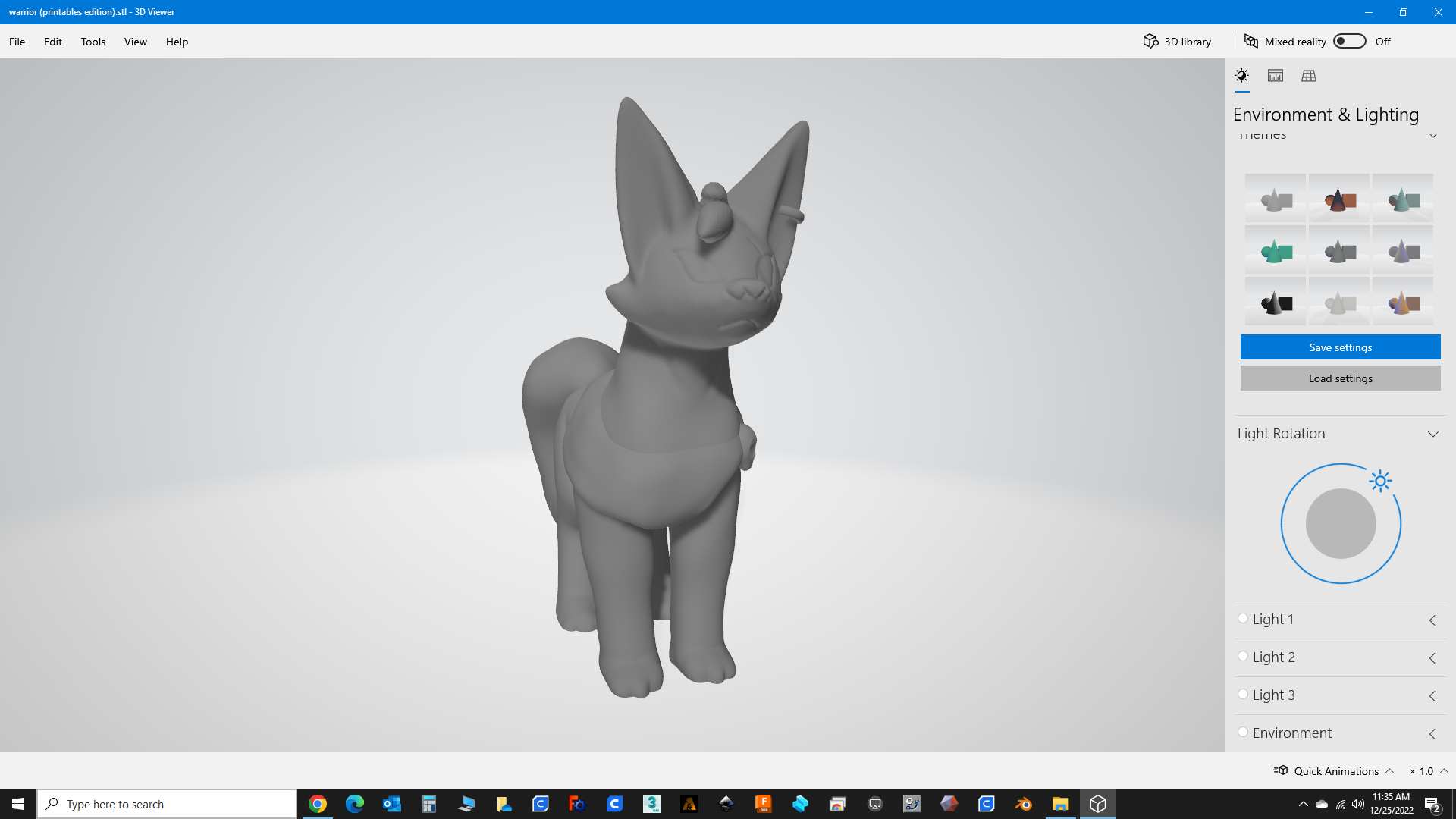Click the gray center of the light rotation dial

tap(1341, 523)
